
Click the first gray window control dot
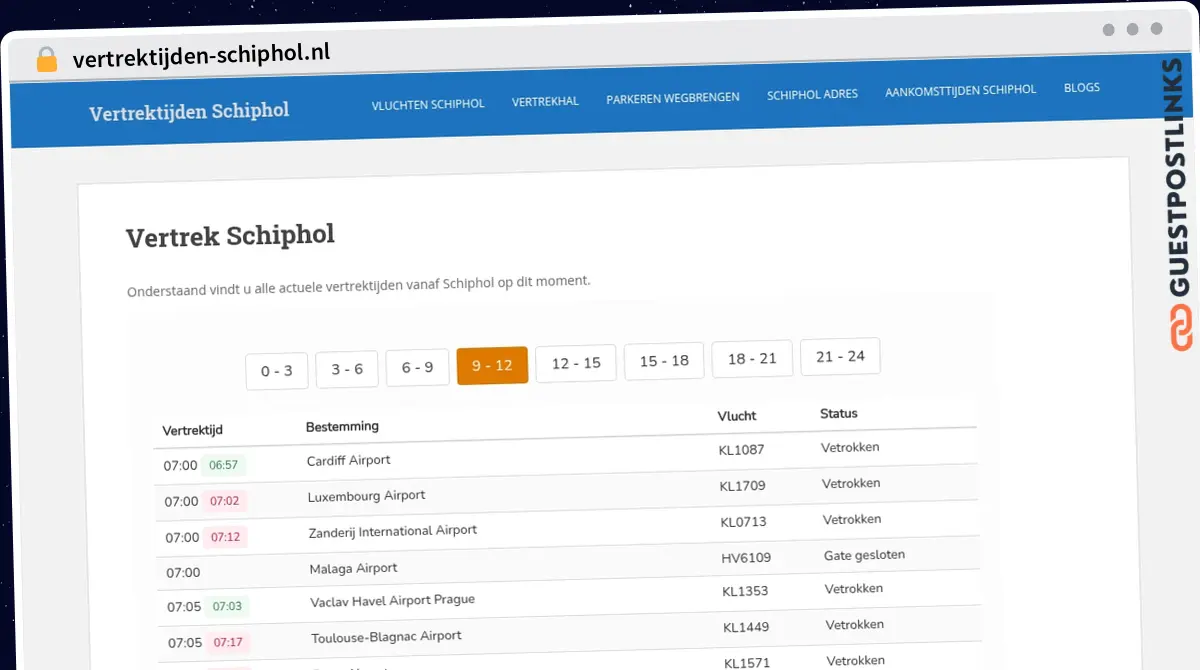(x=1108, y=30)
